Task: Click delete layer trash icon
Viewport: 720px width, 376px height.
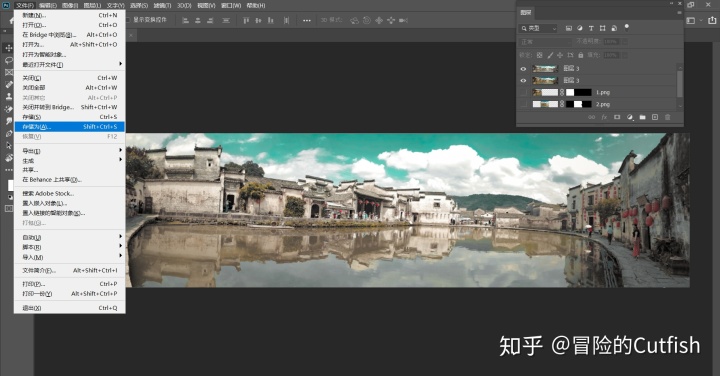Action: pos(668,118)
